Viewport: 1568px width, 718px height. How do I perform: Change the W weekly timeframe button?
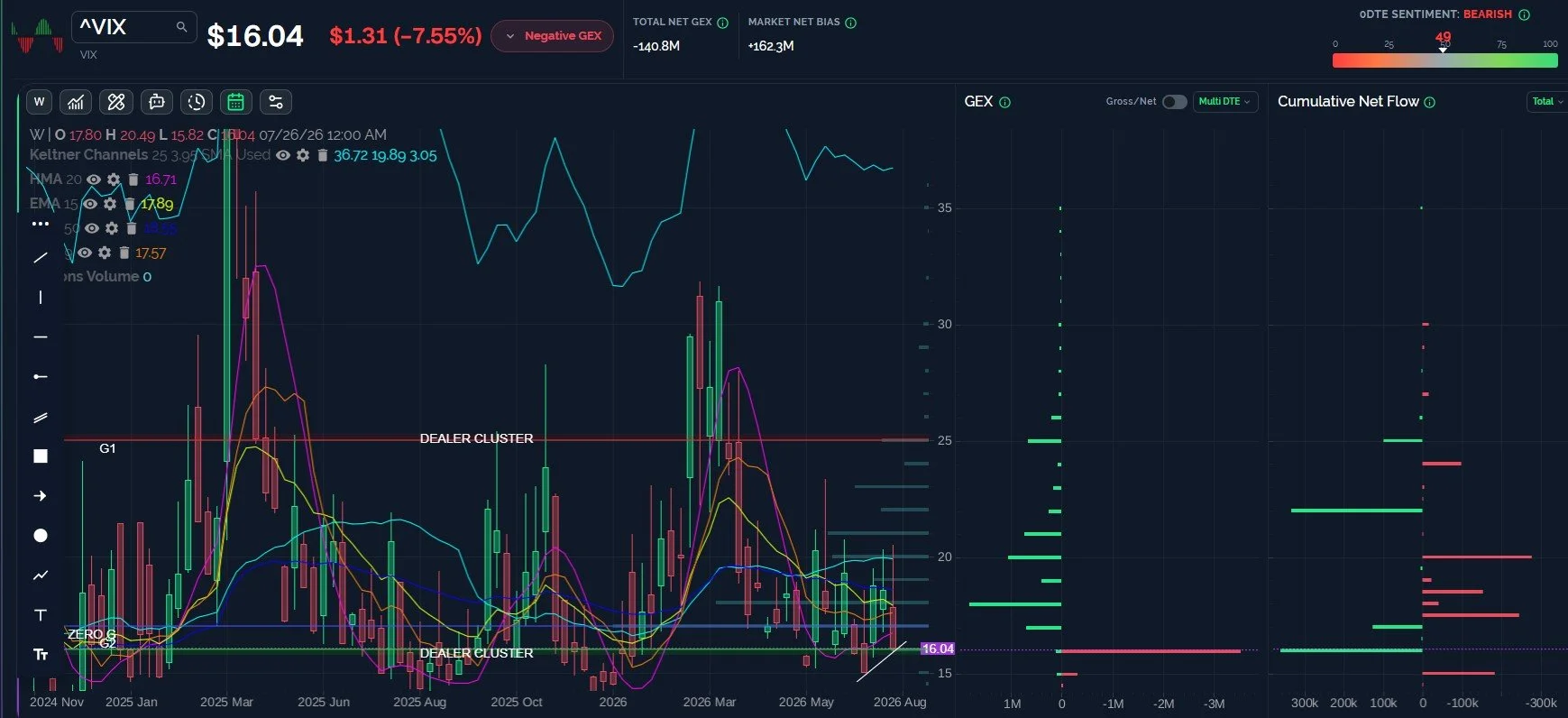point(39,102)
